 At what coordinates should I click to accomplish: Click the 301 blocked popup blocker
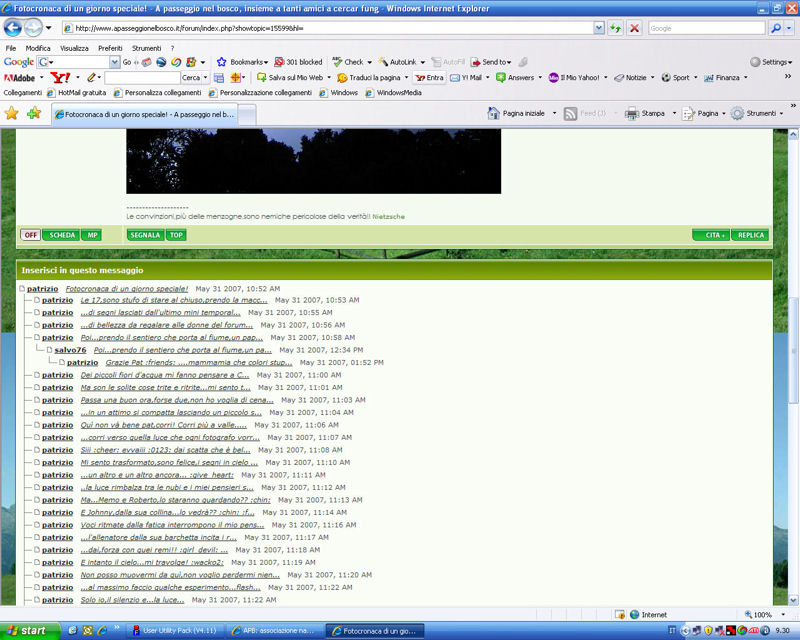tap(298, 62)
